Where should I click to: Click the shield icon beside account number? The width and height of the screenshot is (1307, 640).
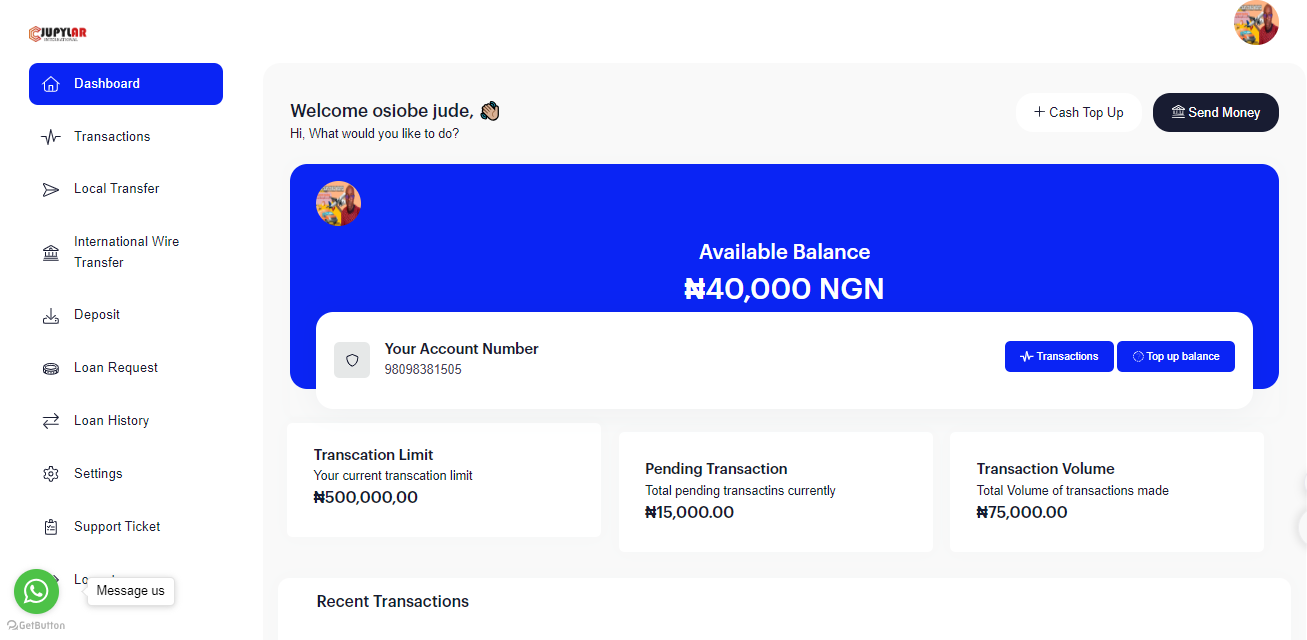tap(352, 360)
